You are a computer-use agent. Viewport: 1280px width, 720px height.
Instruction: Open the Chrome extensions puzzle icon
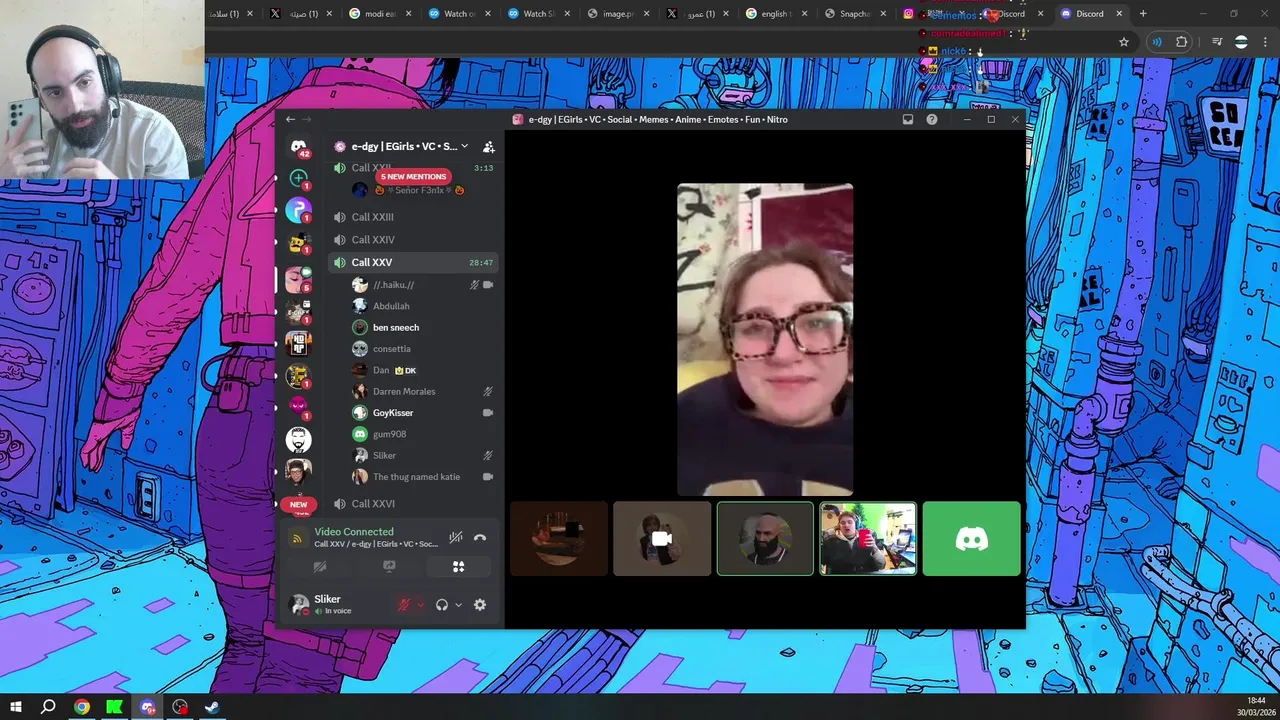(x=1182, y=42)
